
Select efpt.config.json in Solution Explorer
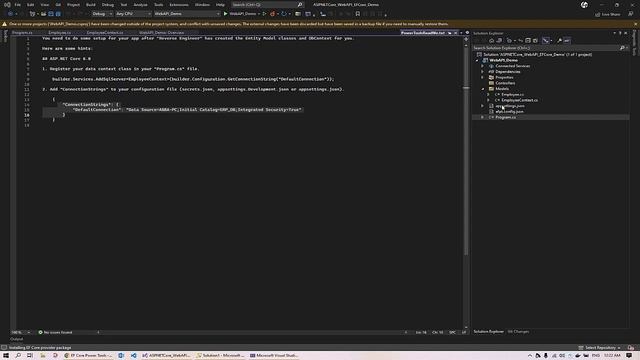click(509, 112)
